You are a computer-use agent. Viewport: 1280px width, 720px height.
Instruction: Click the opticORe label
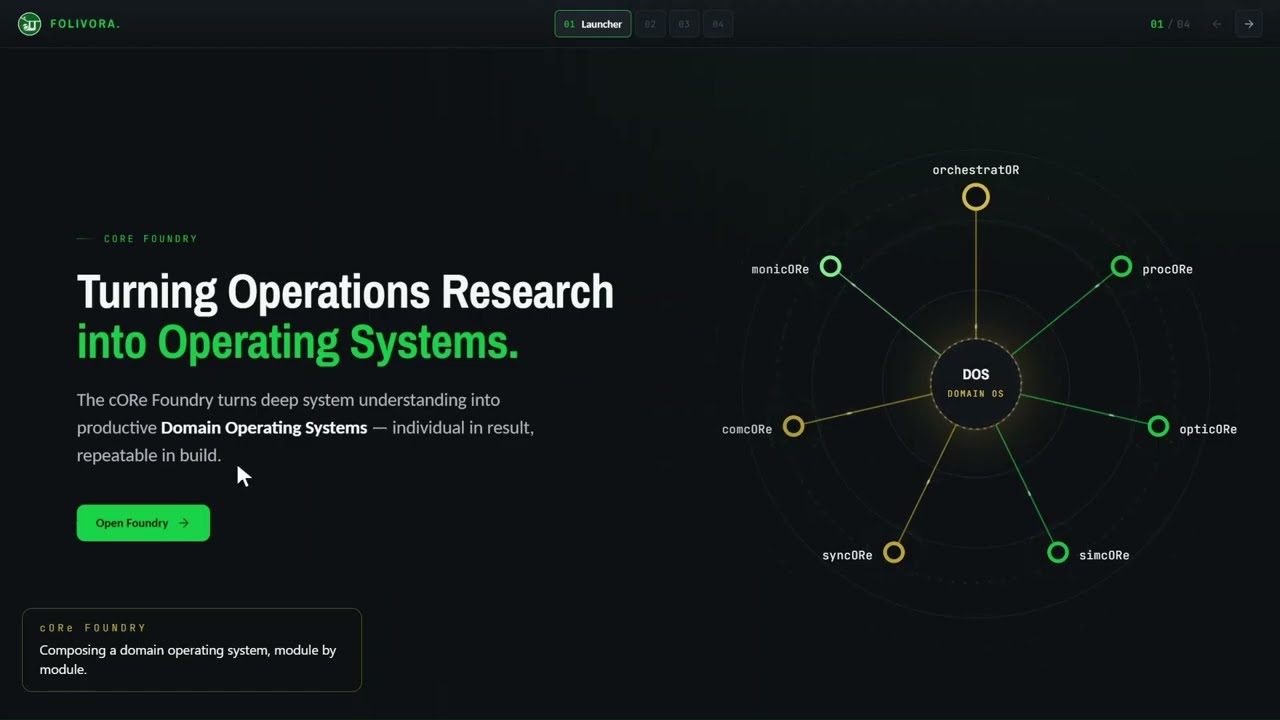click(1208, 429)
